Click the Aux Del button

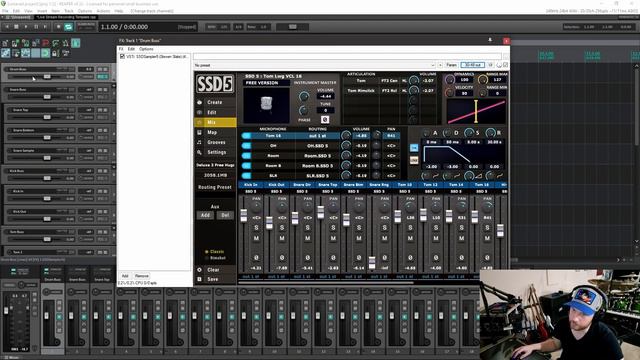(225, 215)
